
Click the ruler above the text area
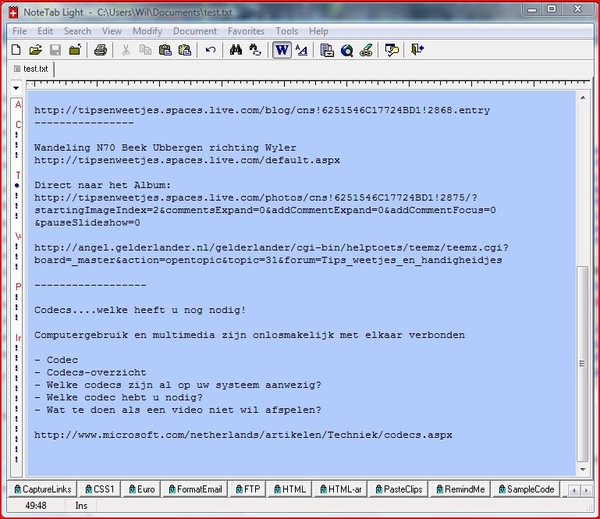point(307,84)
